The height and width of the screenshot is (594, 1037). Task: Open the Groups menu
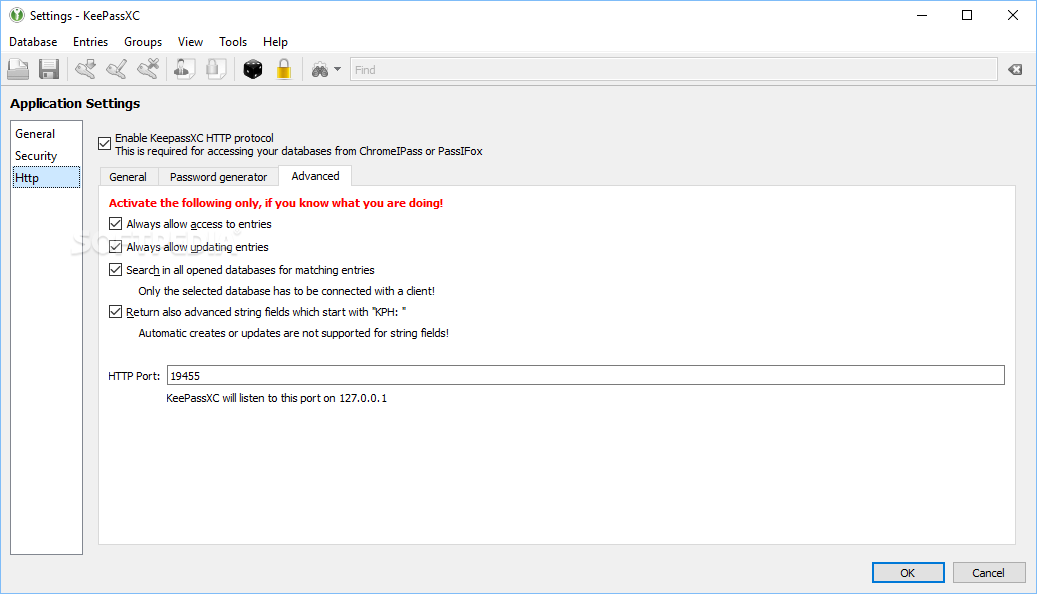tap(143, 42)
